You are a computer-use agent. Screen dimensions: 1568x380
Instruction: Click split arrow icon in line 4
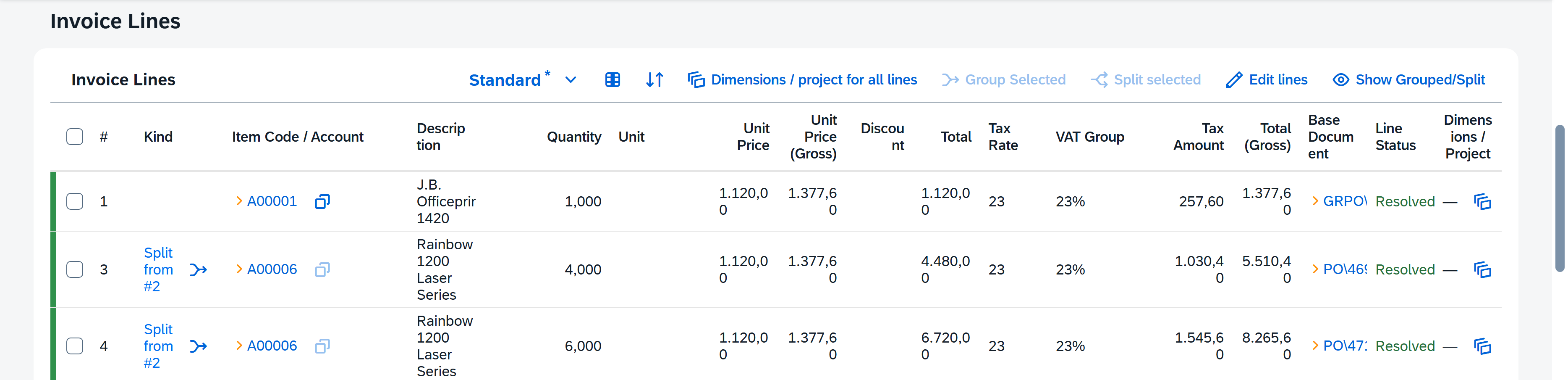click(199, 346)
